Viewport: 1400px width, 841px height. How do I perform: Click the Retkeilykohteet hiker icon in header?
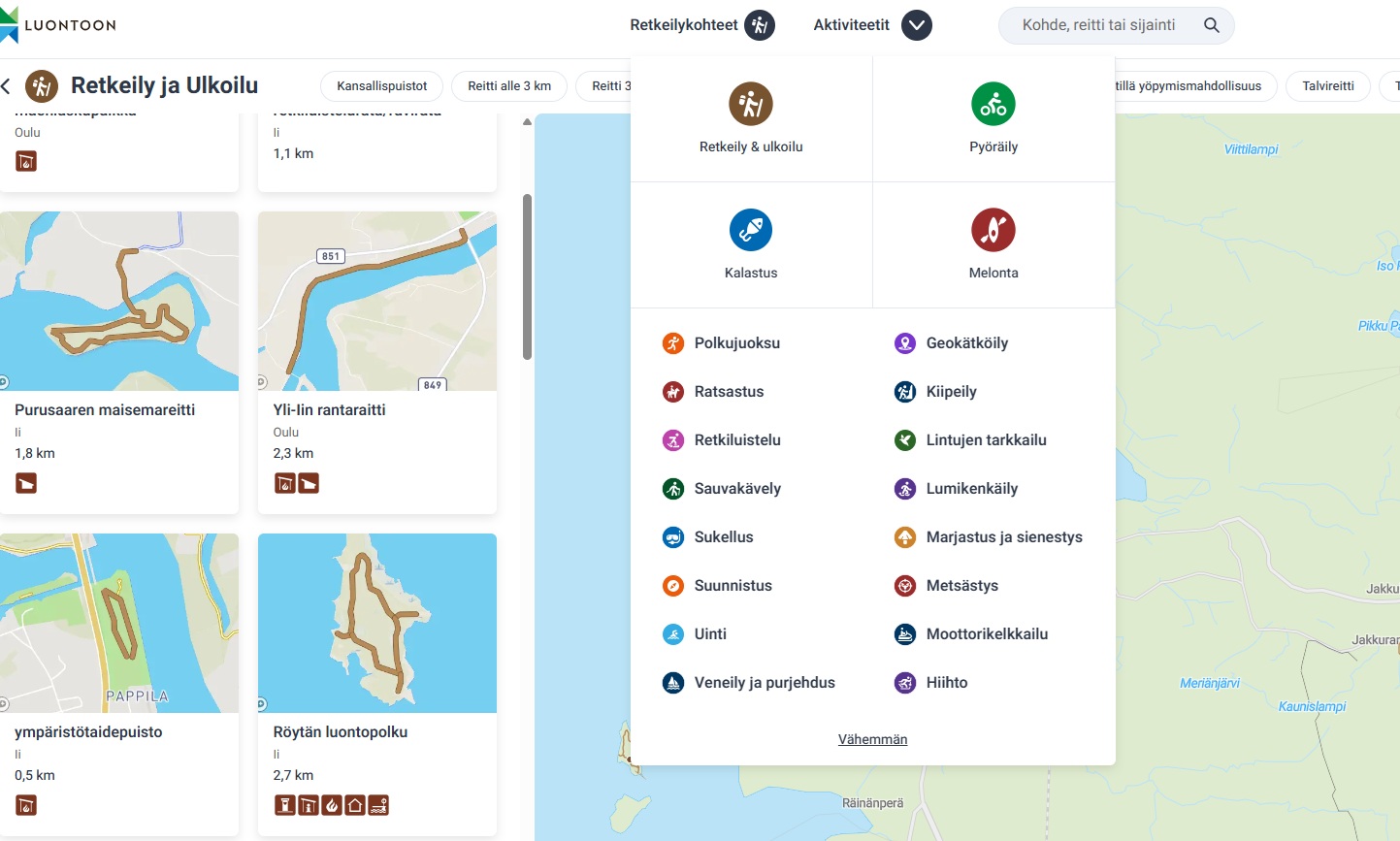click(760, 25)
